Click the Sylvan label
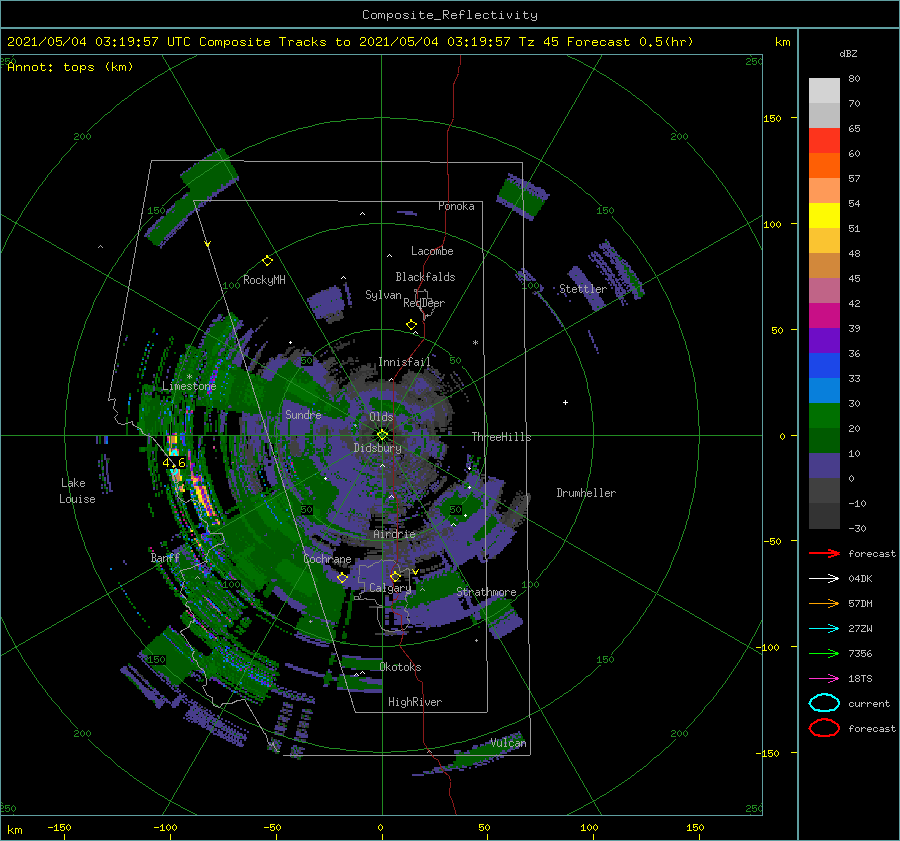 pyautogui.click(x=383, y=296)
